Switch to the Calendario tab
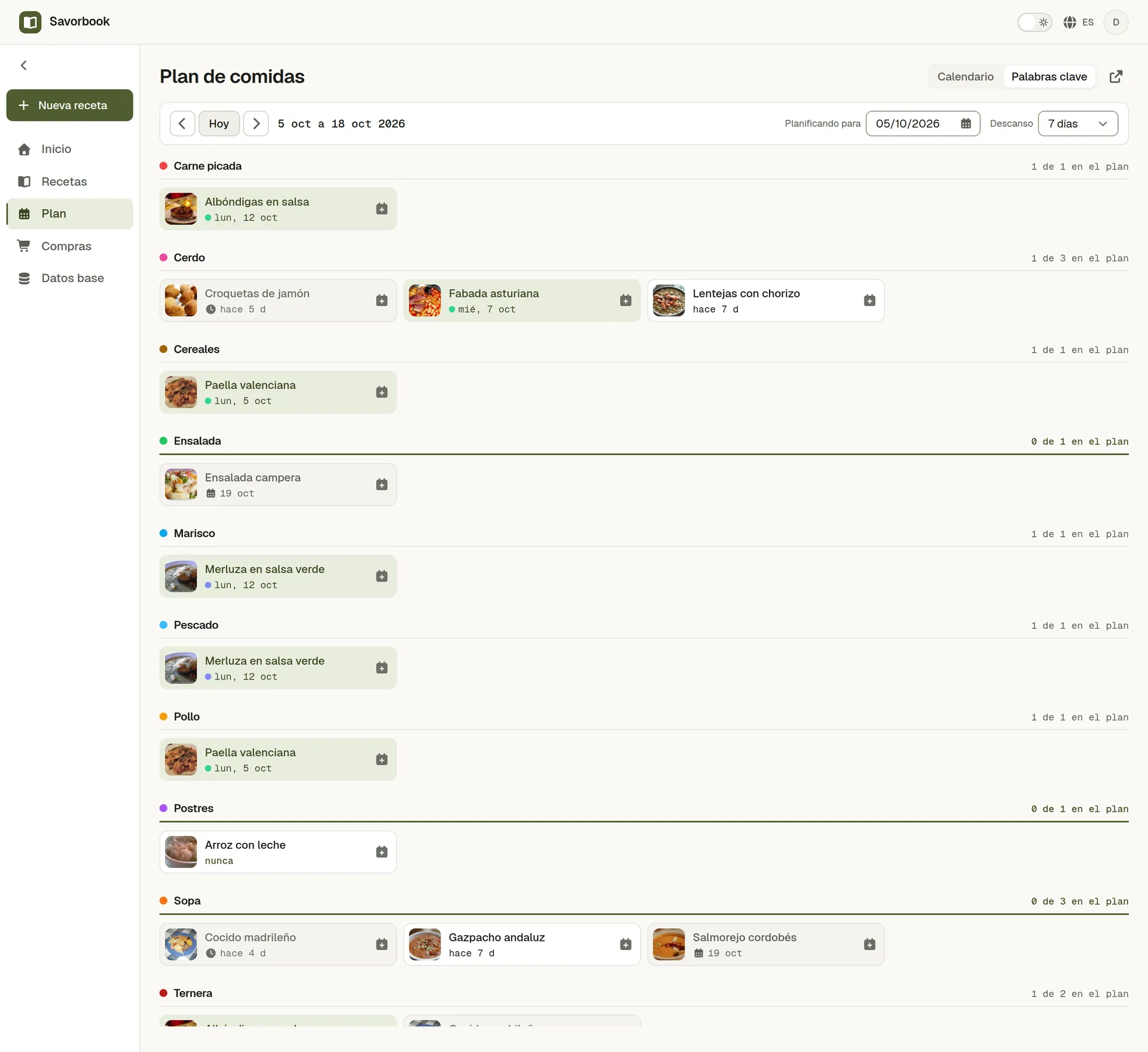Viewport: 1148px width, 1052px height. pyautogui.click(x=965, y=77)
